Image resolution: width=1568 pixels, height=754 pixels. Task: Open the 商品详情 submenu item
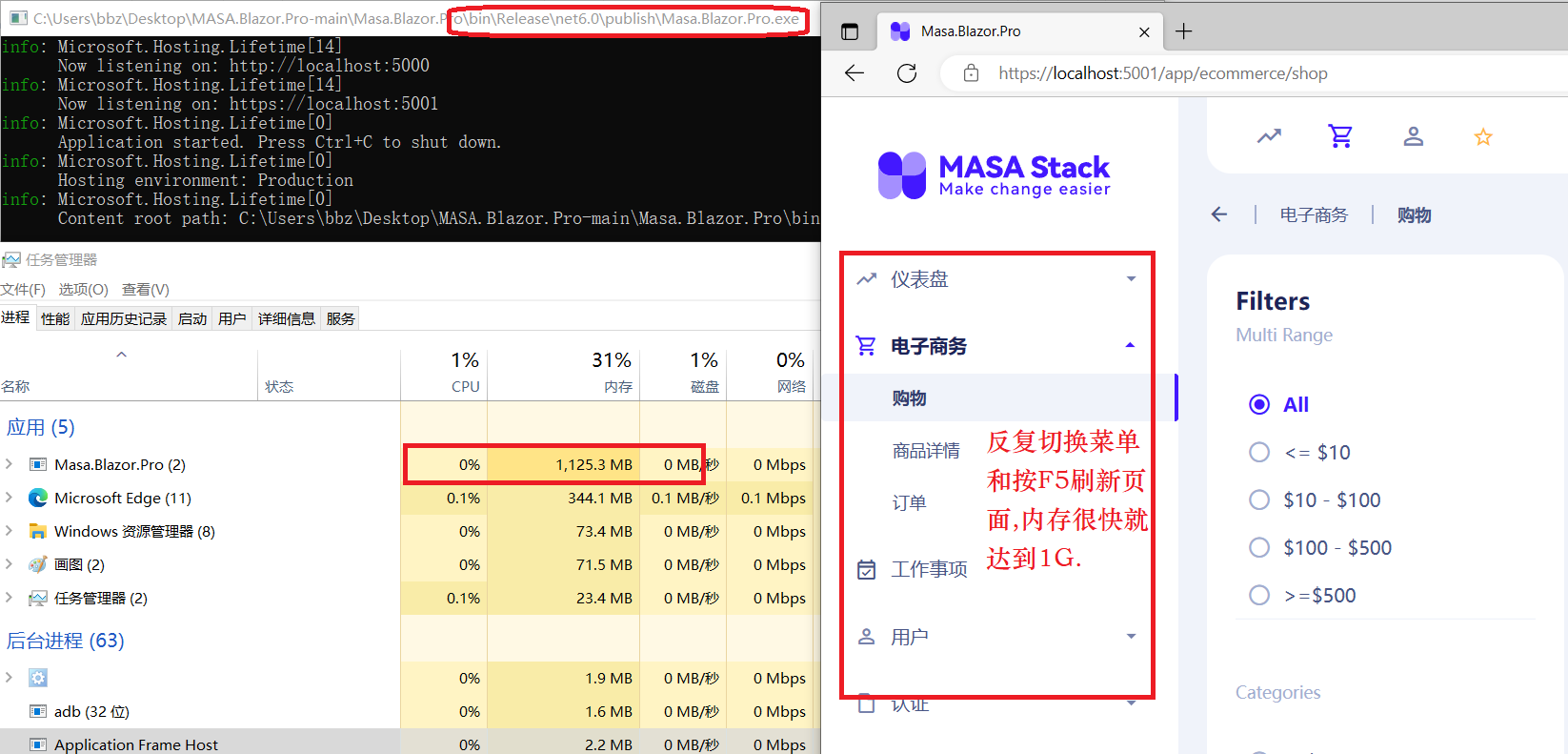[x=926, y=450]
